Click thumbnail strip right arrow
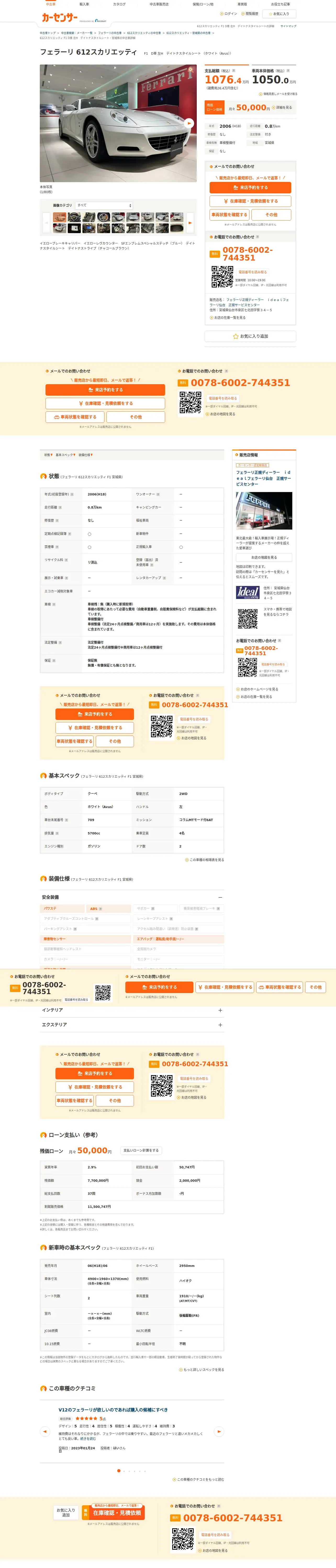This screenshot has width=336, height=1568. (190, 223)
